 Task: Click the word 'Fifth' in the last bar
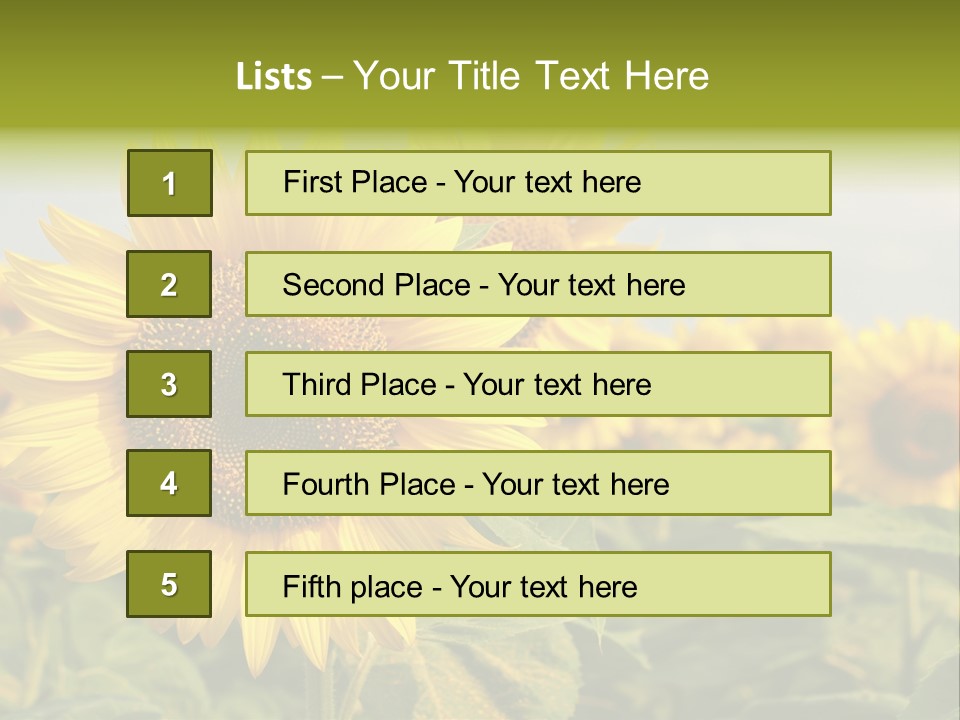coord(311,586)
